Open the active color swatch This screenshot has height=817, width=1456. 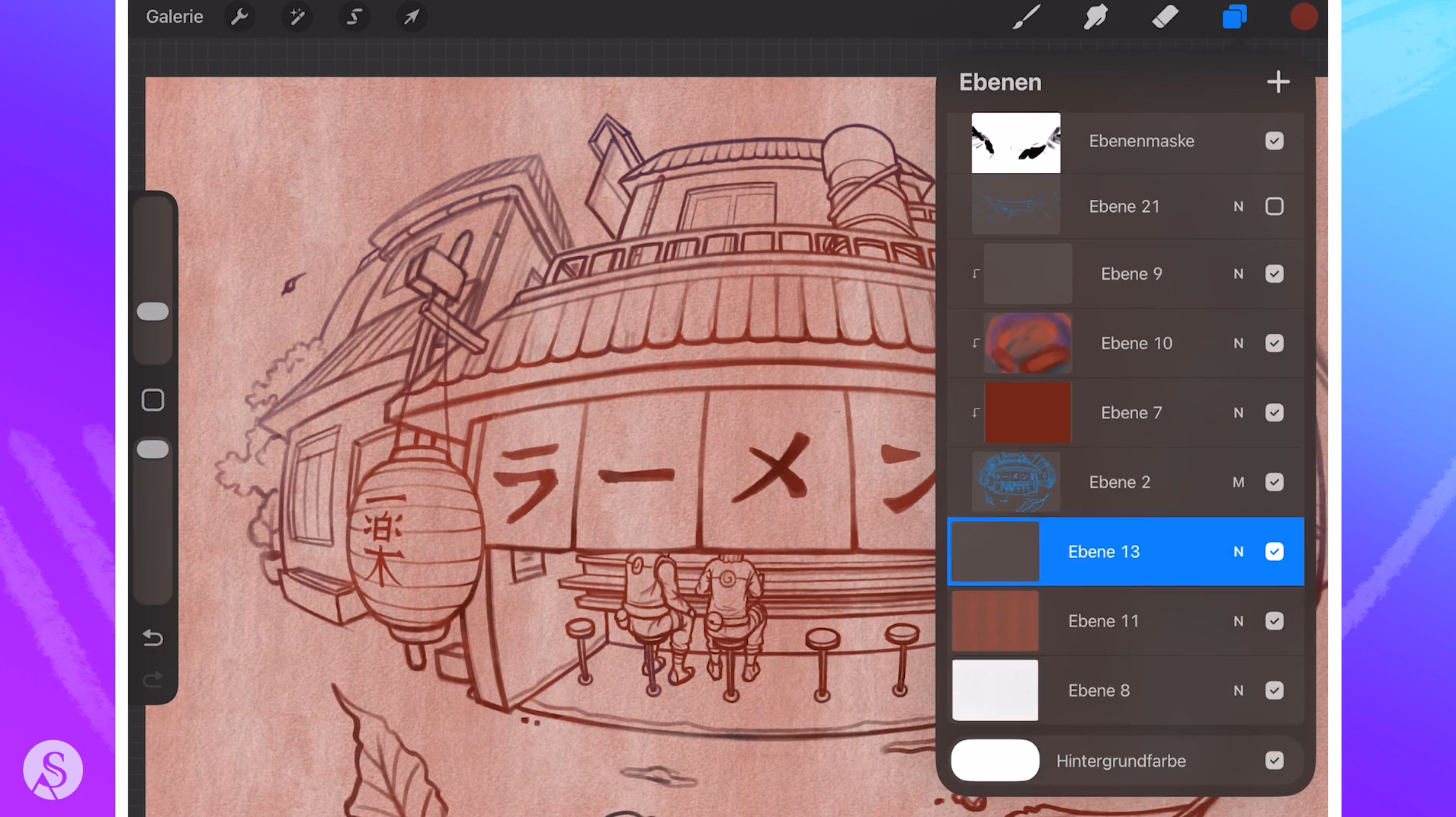pyautogui.click(x=1304, y=17)
